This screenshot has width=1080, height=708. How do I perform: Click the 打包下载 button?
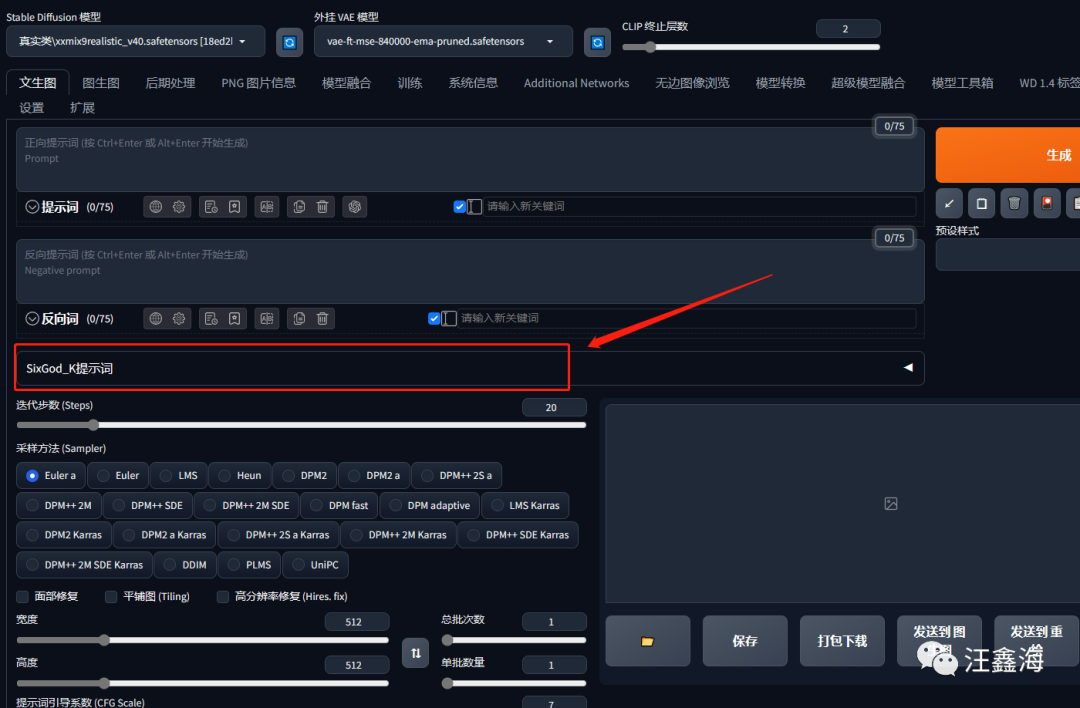click(842, 641)
